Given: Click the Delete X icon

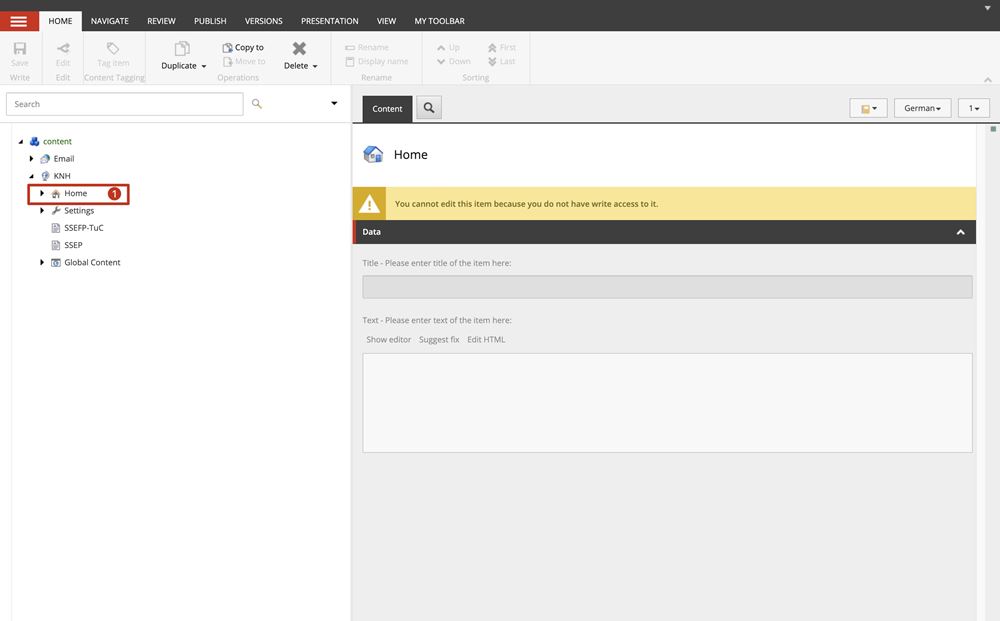Looking at the screenshot, I should [299, 48].
